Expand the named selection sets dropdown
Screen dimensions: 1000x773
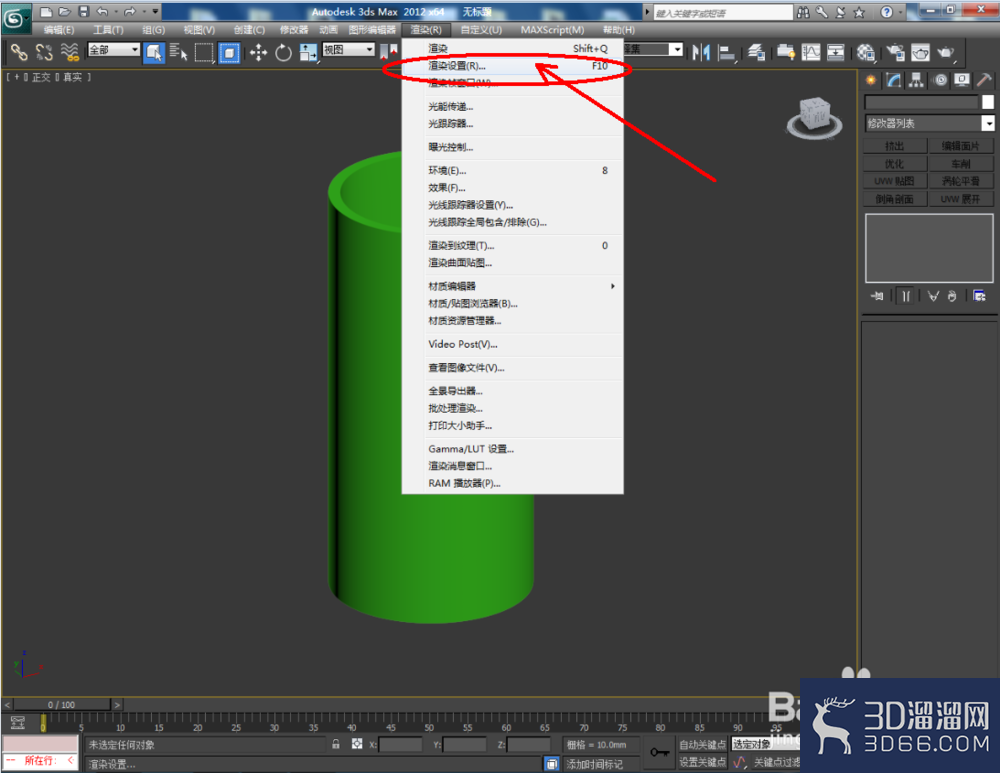(x=677, y=49)
